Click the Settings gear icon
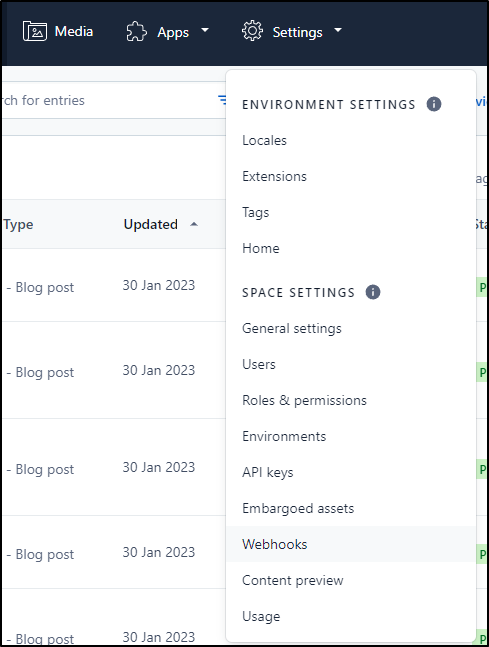 [252, 31]
